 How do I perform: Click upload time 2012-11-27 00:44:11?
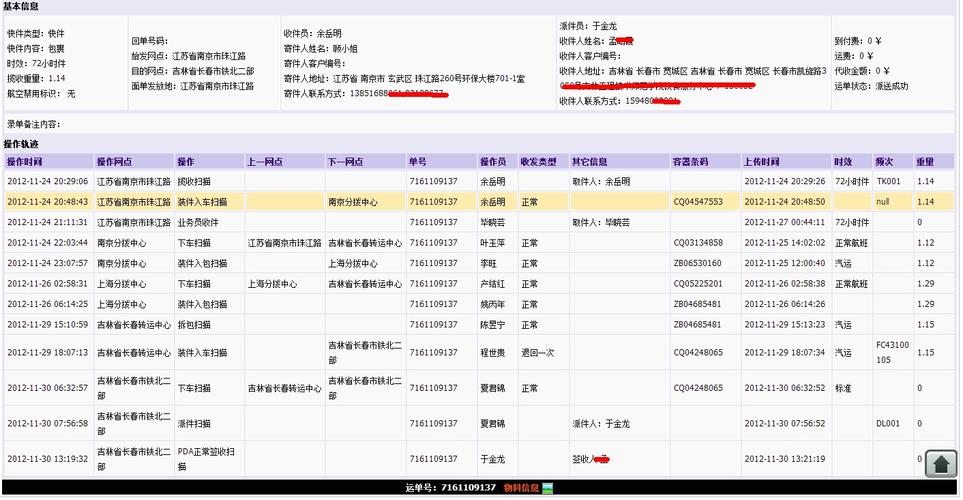click(x=785, y=222)
